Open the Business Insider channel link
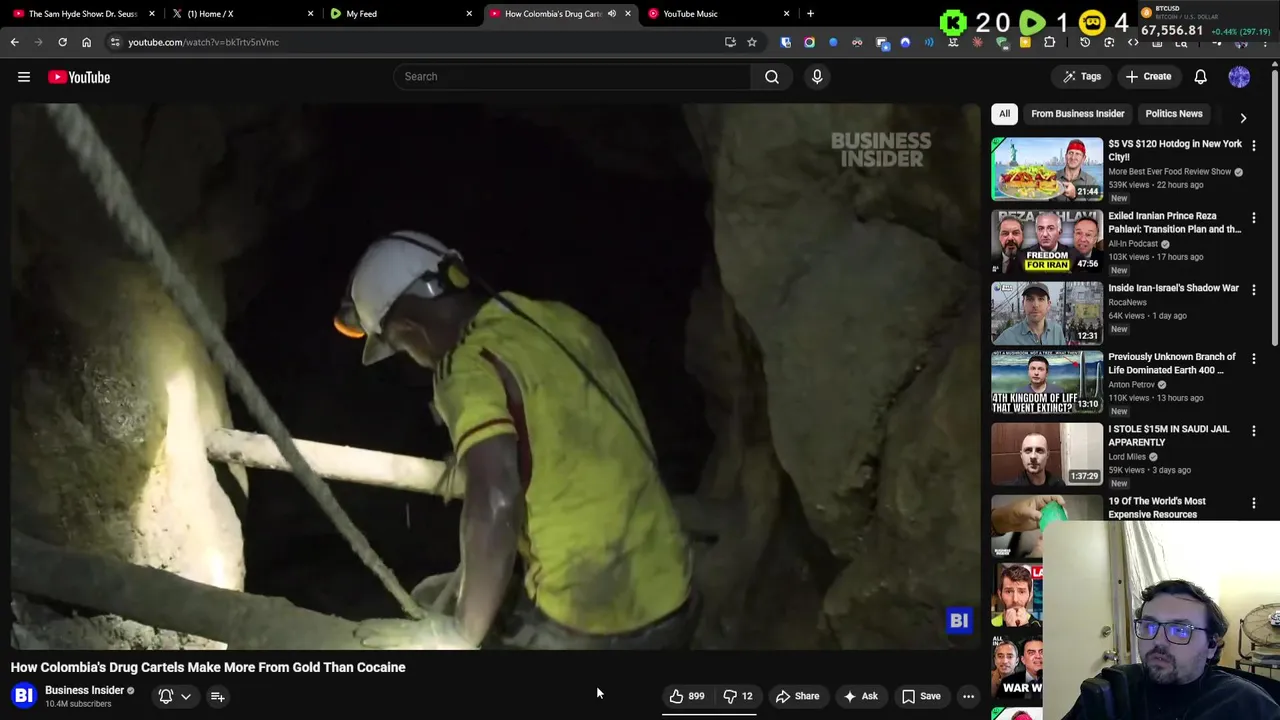The width and height of the screenshot is (1280, 720). 84,690
